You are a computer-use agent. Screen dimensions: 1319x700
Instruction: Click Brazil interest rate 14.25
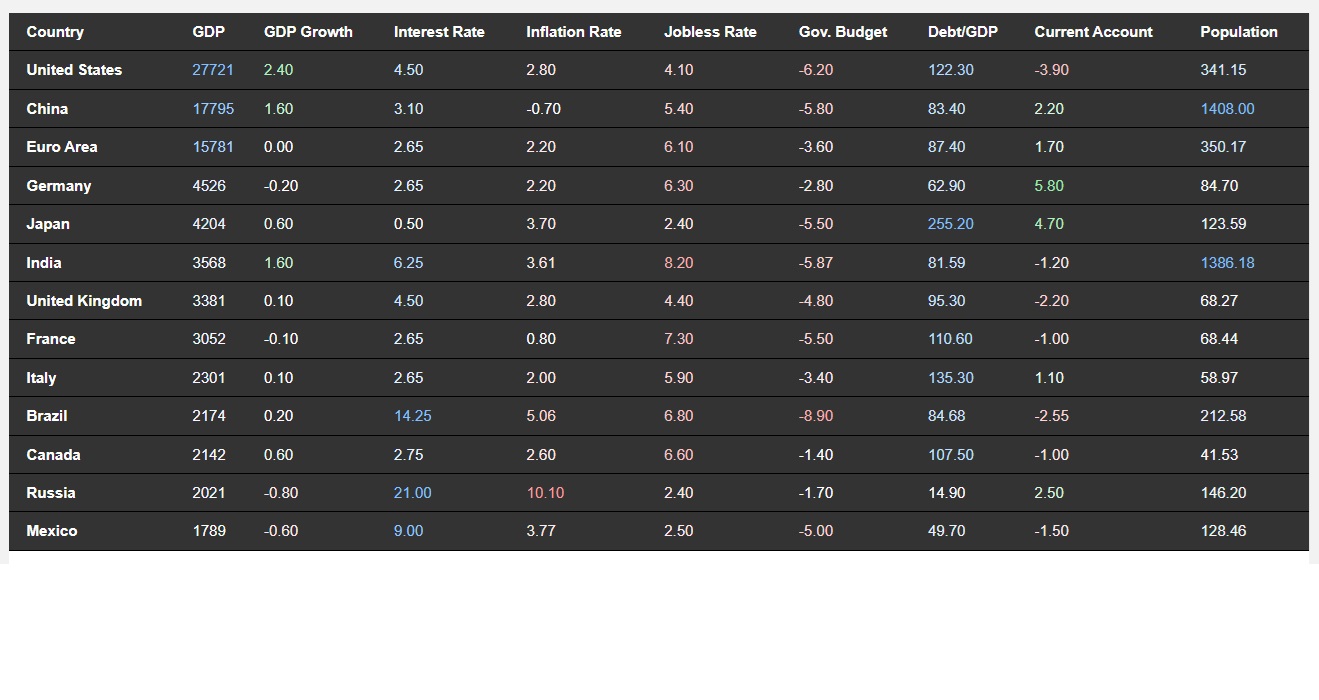coord(412,416)
